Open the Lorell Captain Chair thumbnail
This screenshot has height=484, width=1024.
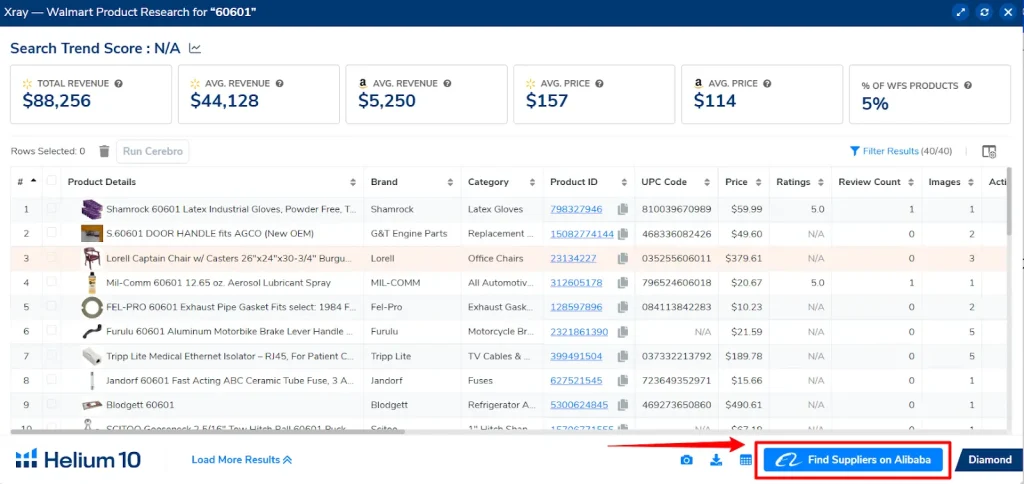(90, 258)
